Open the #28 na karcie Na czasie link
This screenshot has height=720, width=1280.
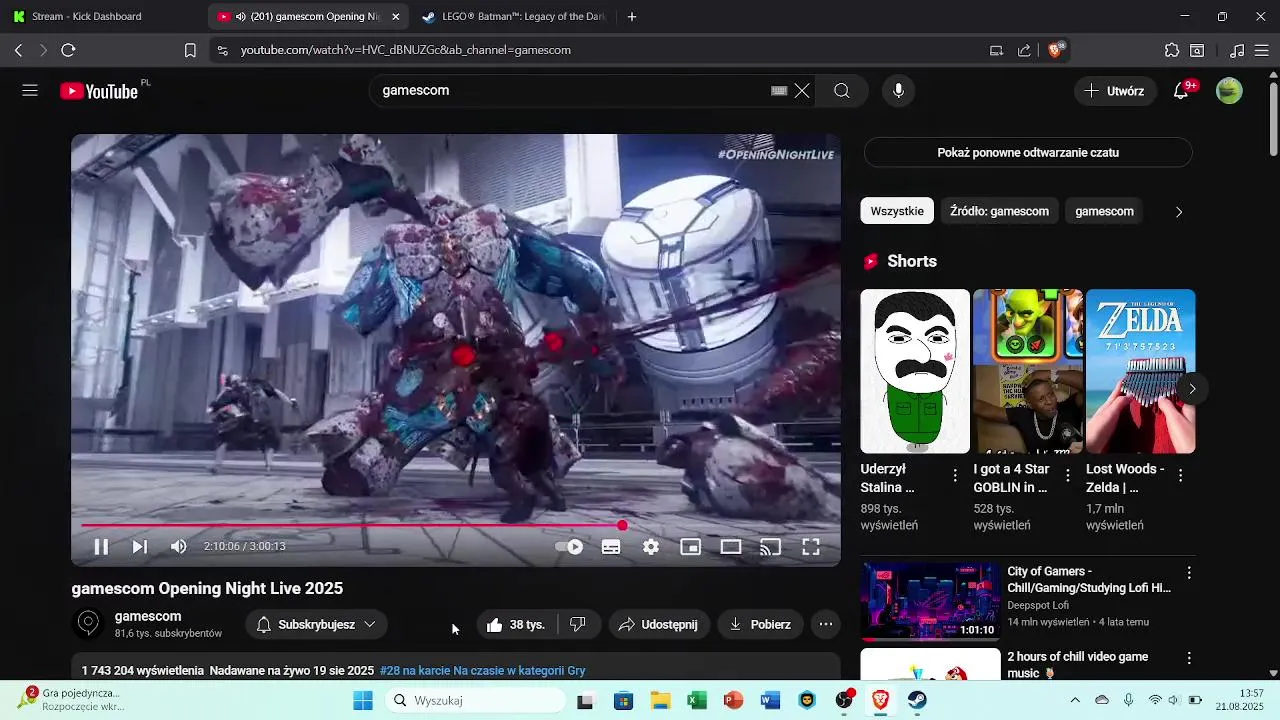pos(482,671)
